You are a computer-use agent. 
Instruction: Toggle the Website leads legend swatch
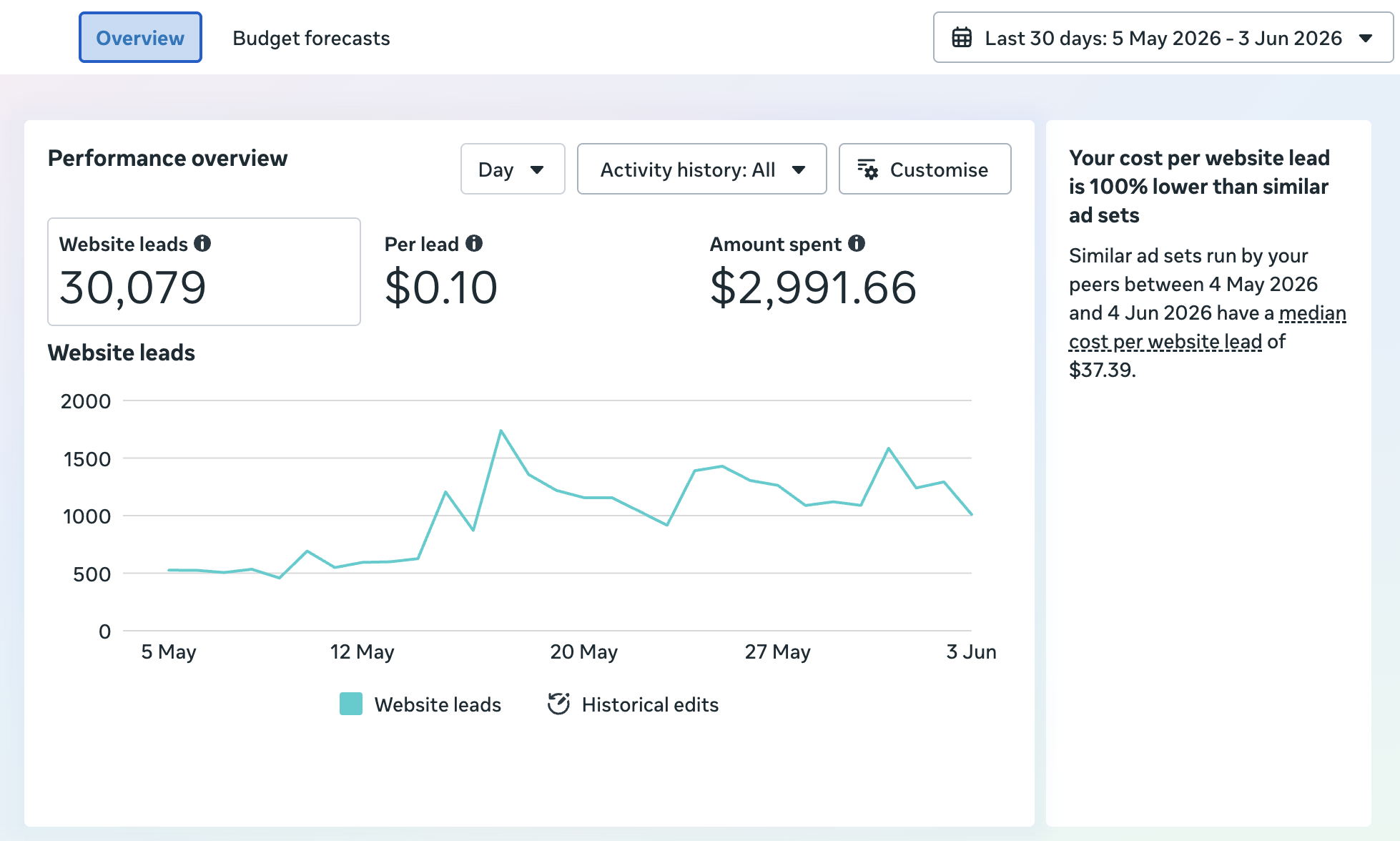[x=351, y=704]
